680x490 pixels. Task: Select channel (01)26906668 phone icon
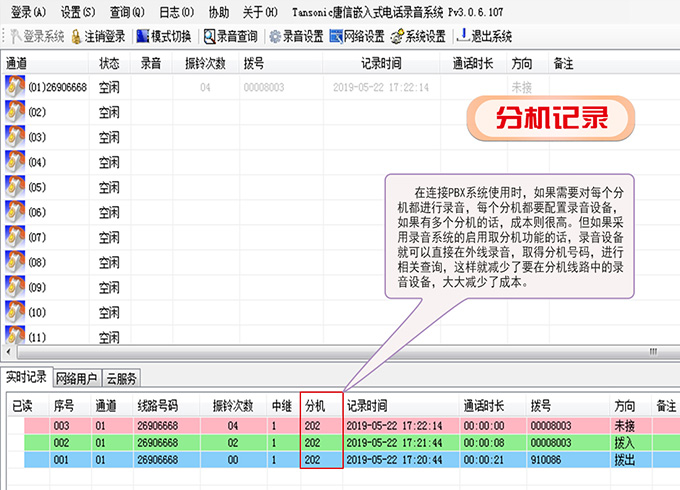15,87
